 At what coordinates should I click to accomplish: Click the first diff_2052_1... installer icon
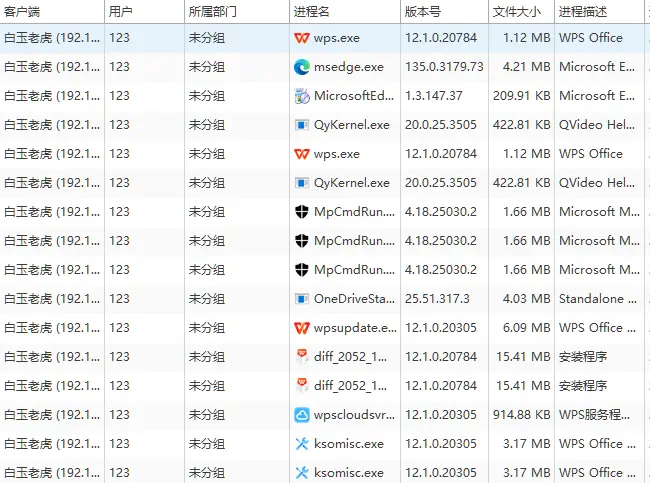pyautogui.click(x=302, y=357)
